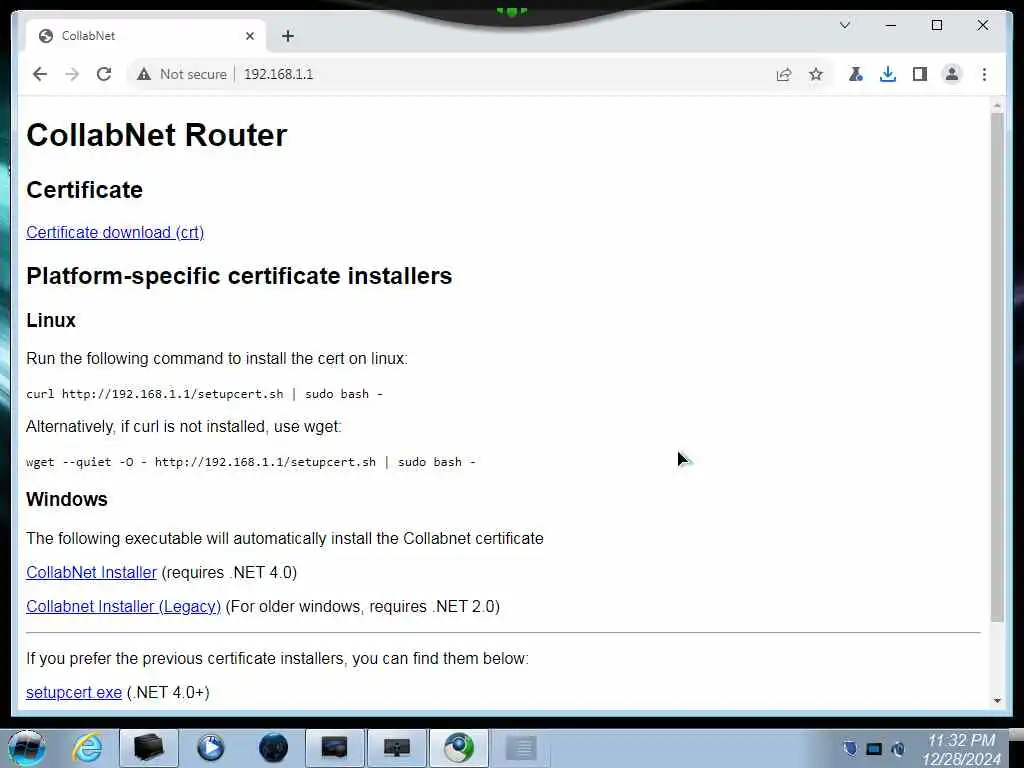Open the dark globe taskbar icon

[273, 748]
